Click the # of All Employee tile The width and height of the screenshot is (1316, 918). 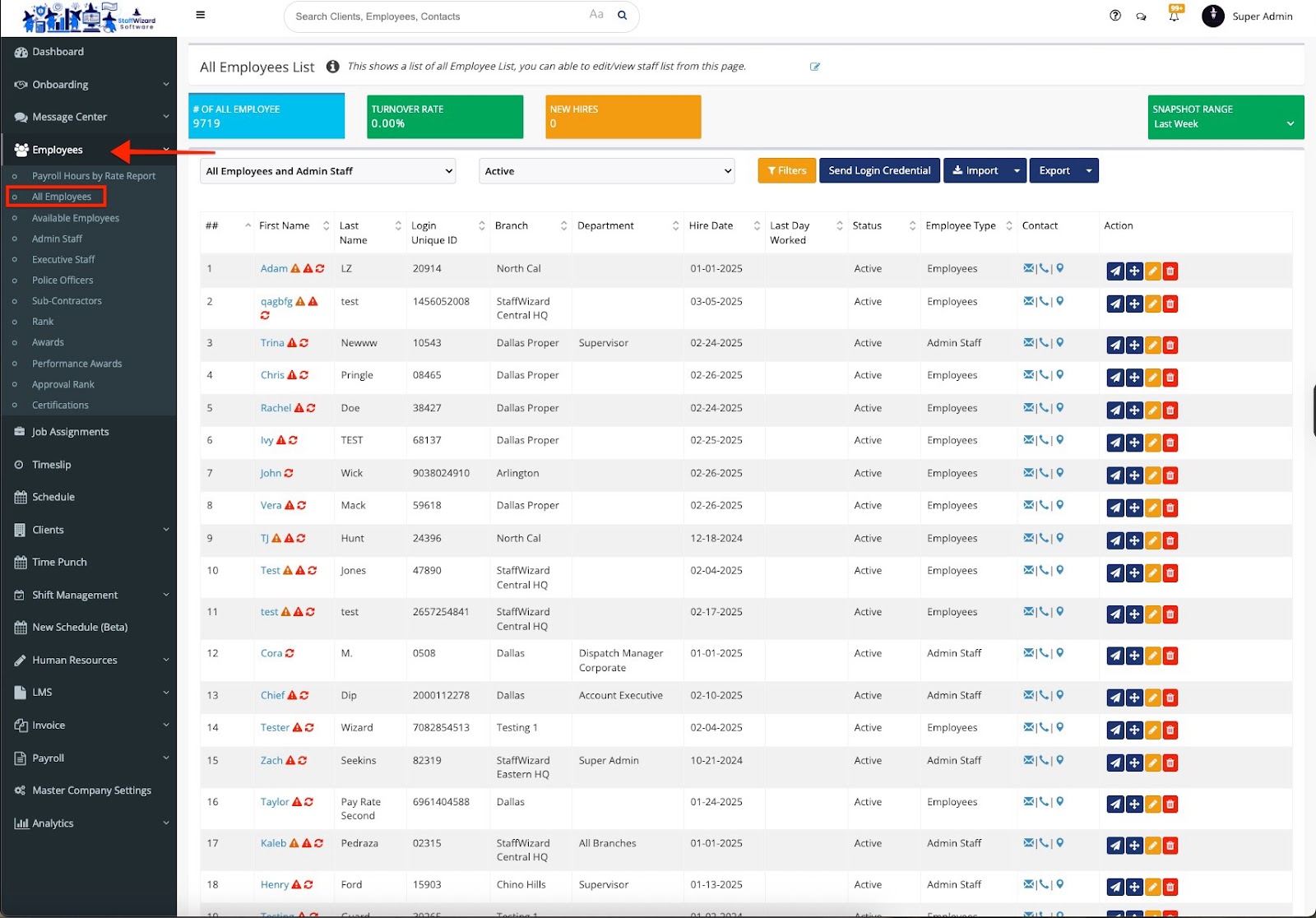point(266,116)
